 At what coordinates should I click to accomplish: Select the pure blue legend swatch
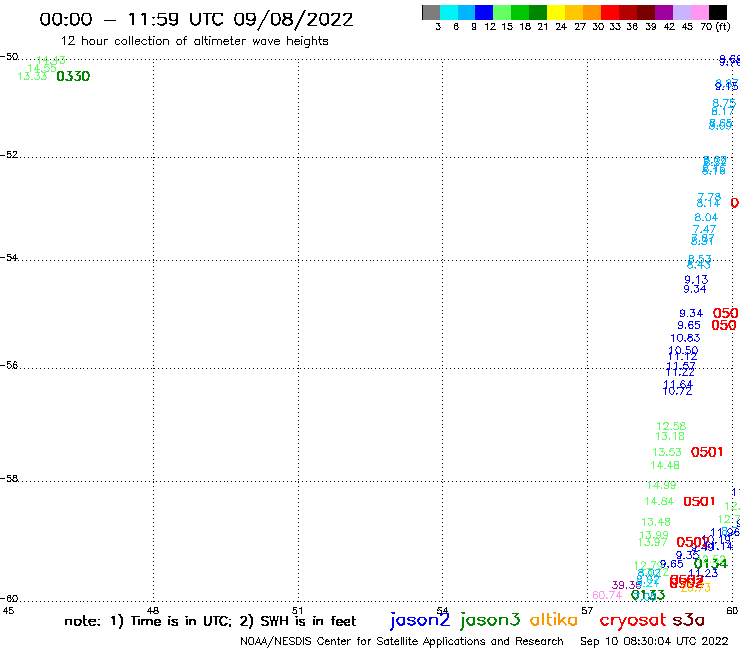pos(484,12)
